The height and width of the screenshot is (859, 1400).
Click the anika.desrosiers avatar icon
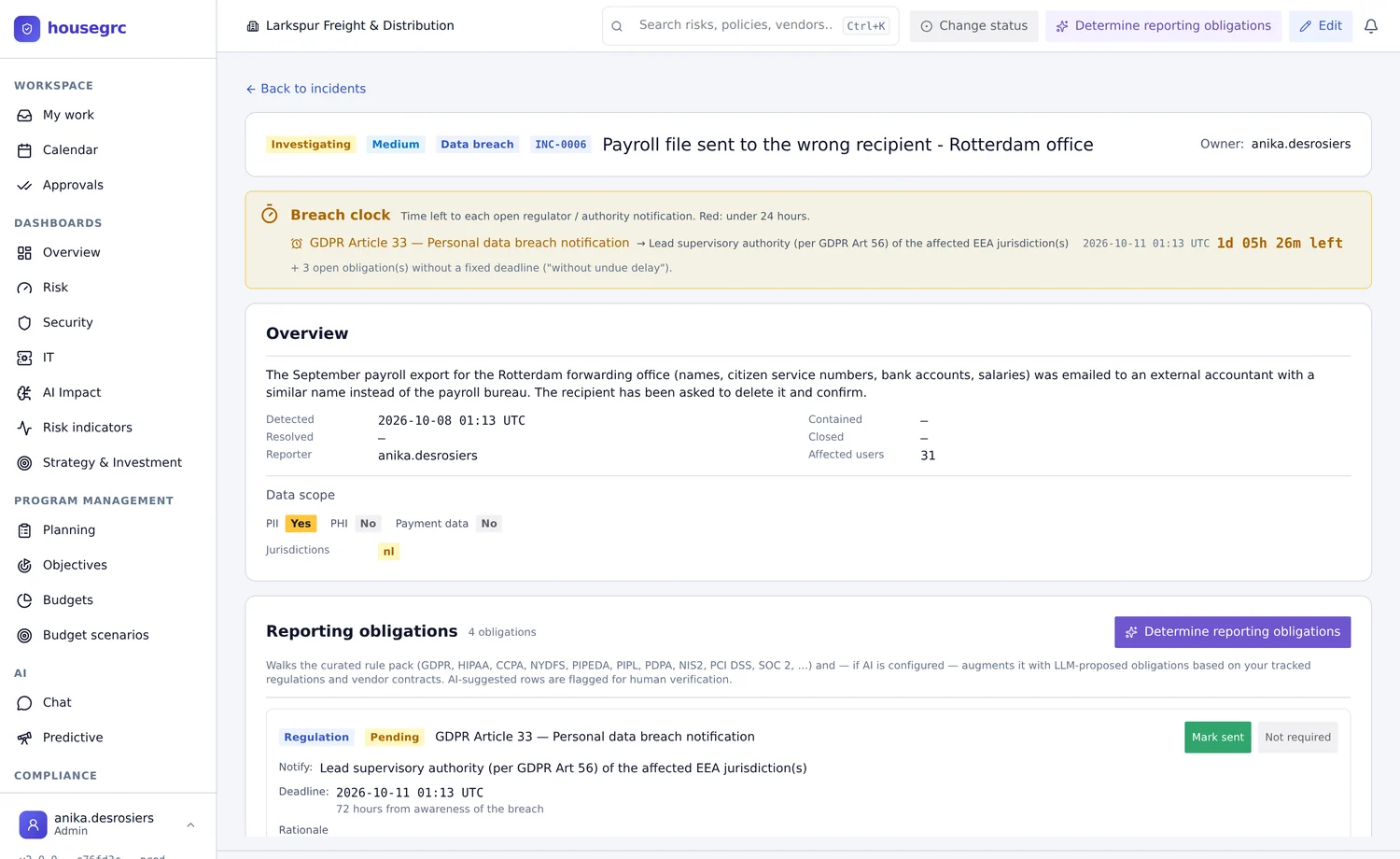(33, 824)
